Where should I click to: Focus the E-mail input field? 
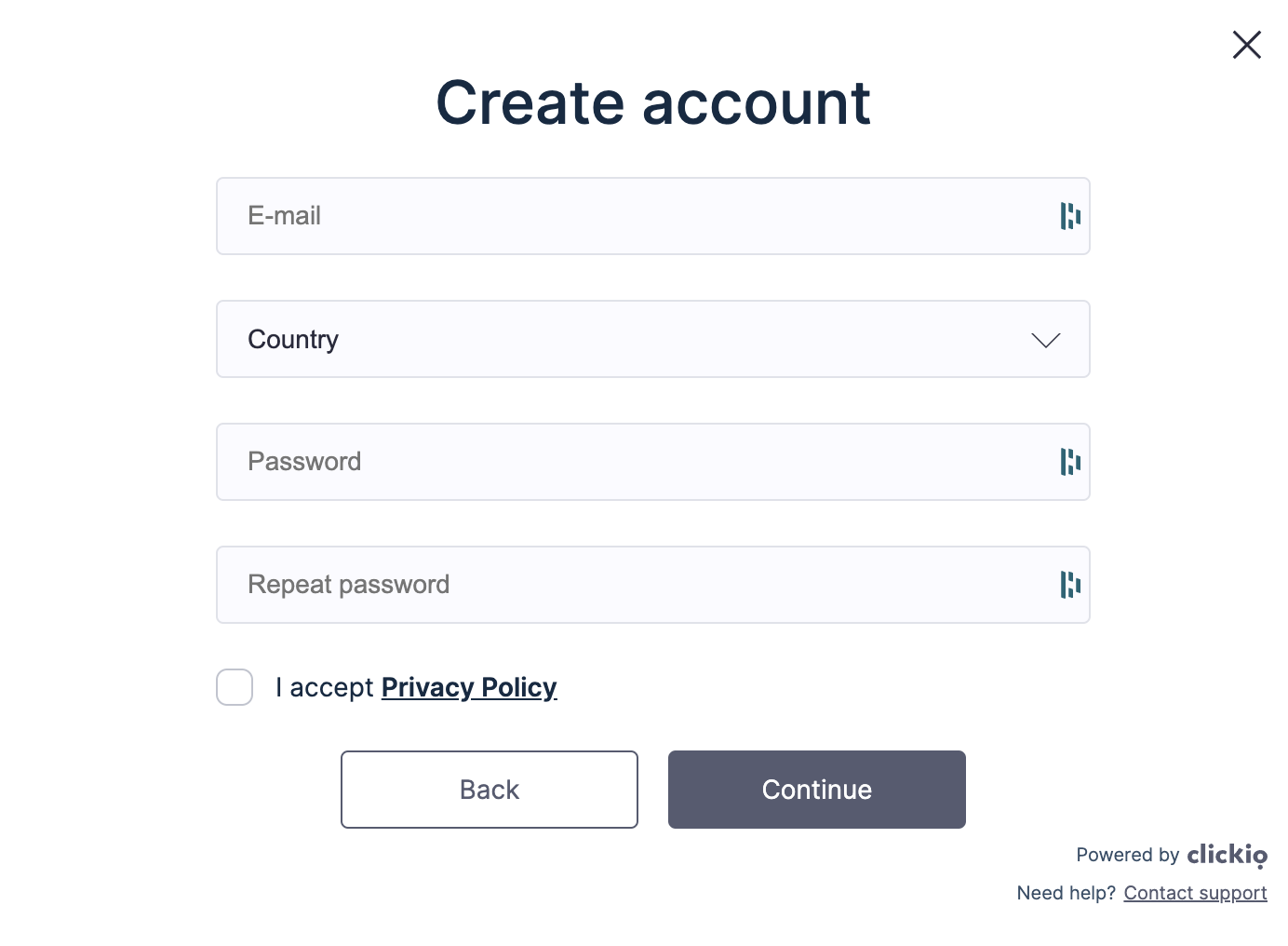click(652, 216)
